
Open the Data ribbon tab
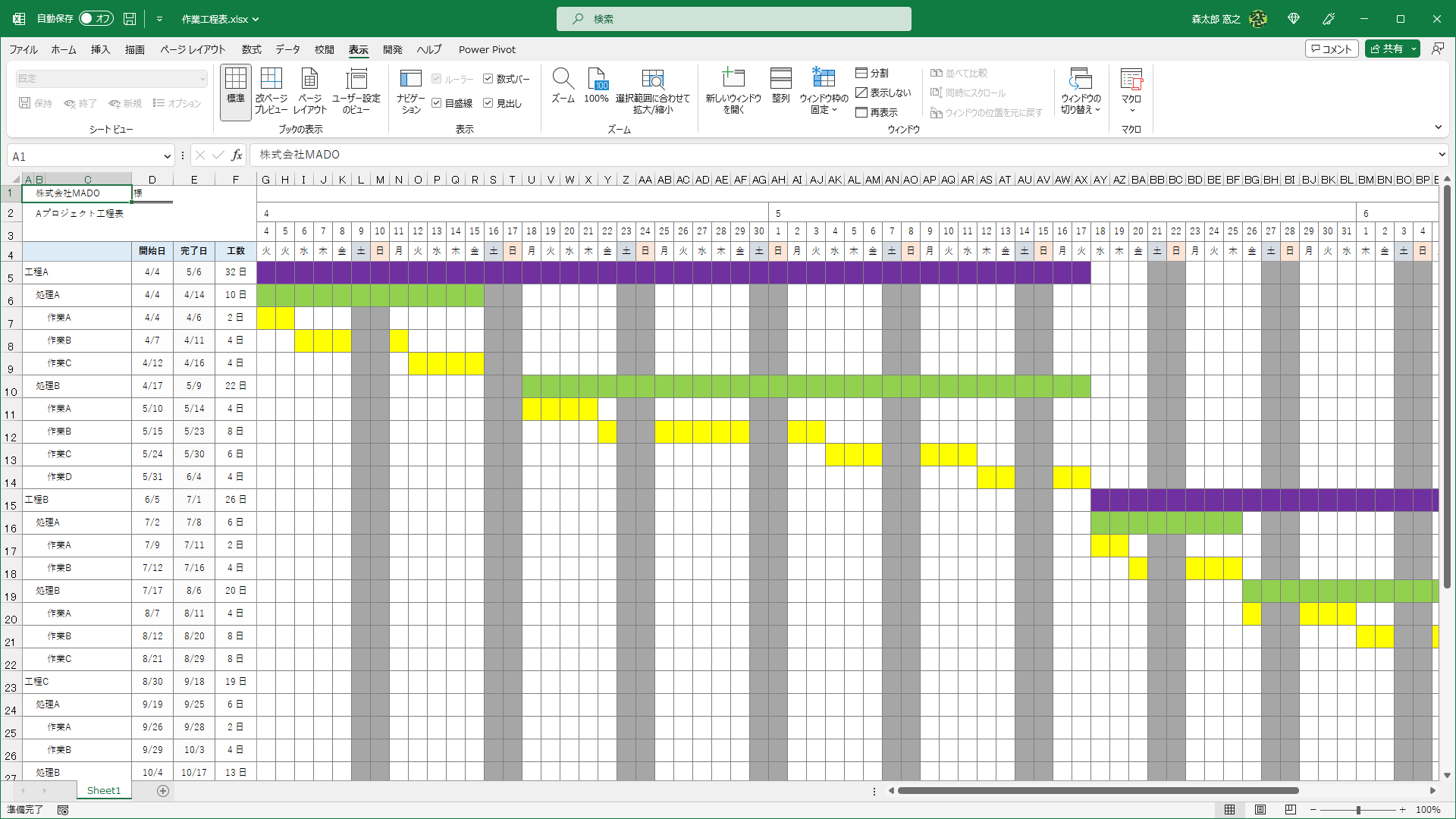(x=287, y=49)
